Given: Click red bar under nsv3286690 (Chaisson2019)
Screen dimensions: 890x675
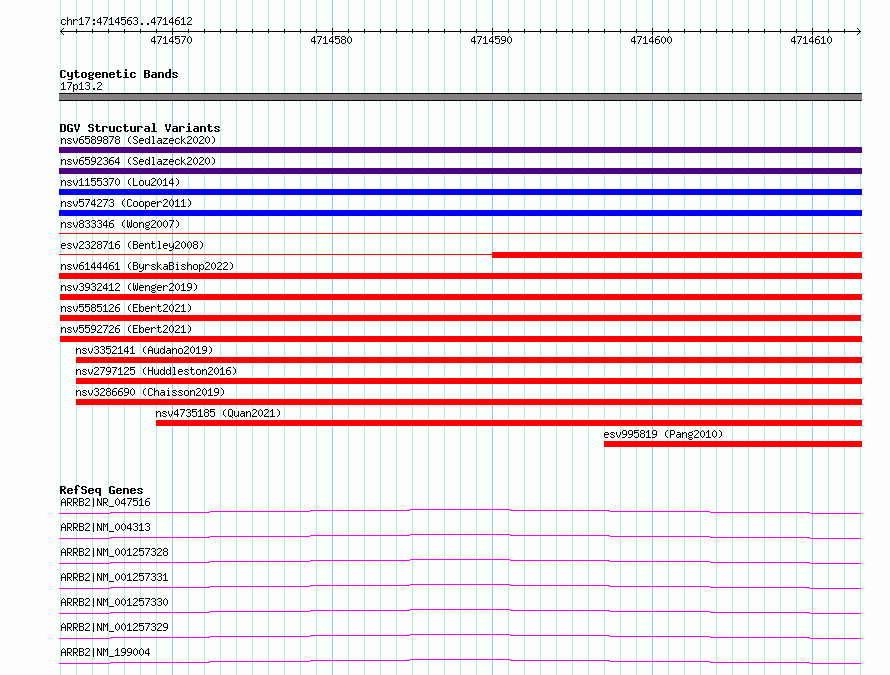Looking at the screenshot, I should (x=469, y=402).
